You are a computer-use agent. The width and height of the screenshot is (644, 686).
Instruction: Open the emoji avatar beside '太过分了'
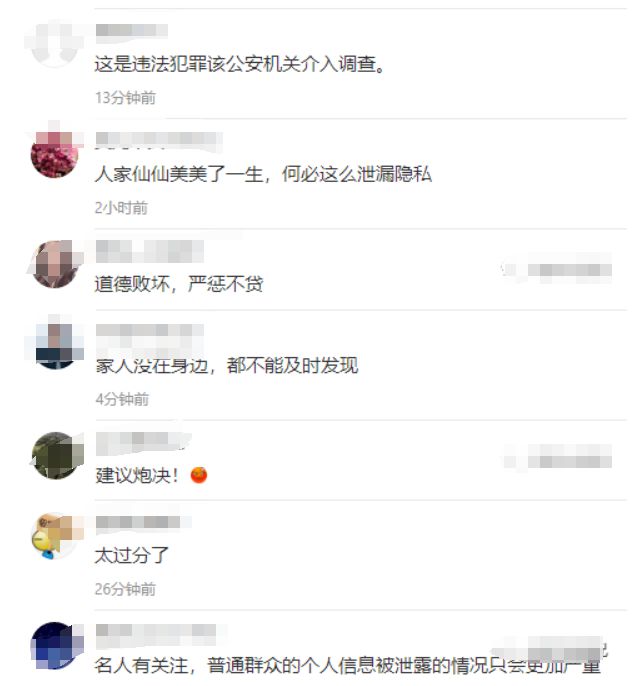click(55, 536)
